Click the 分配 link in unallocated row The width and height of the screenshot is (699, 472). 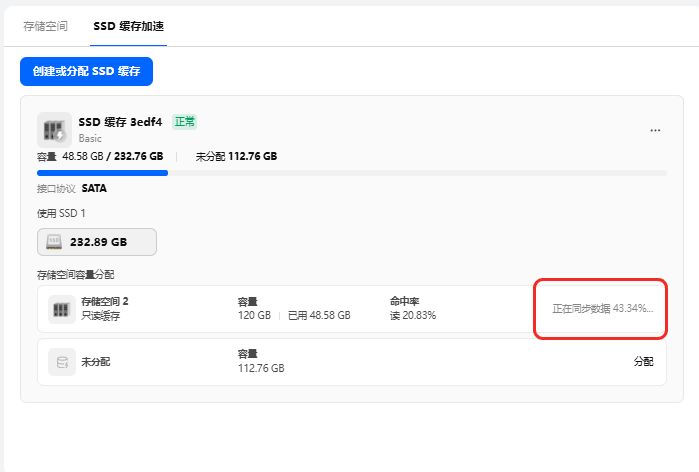(x=643, y=361)
